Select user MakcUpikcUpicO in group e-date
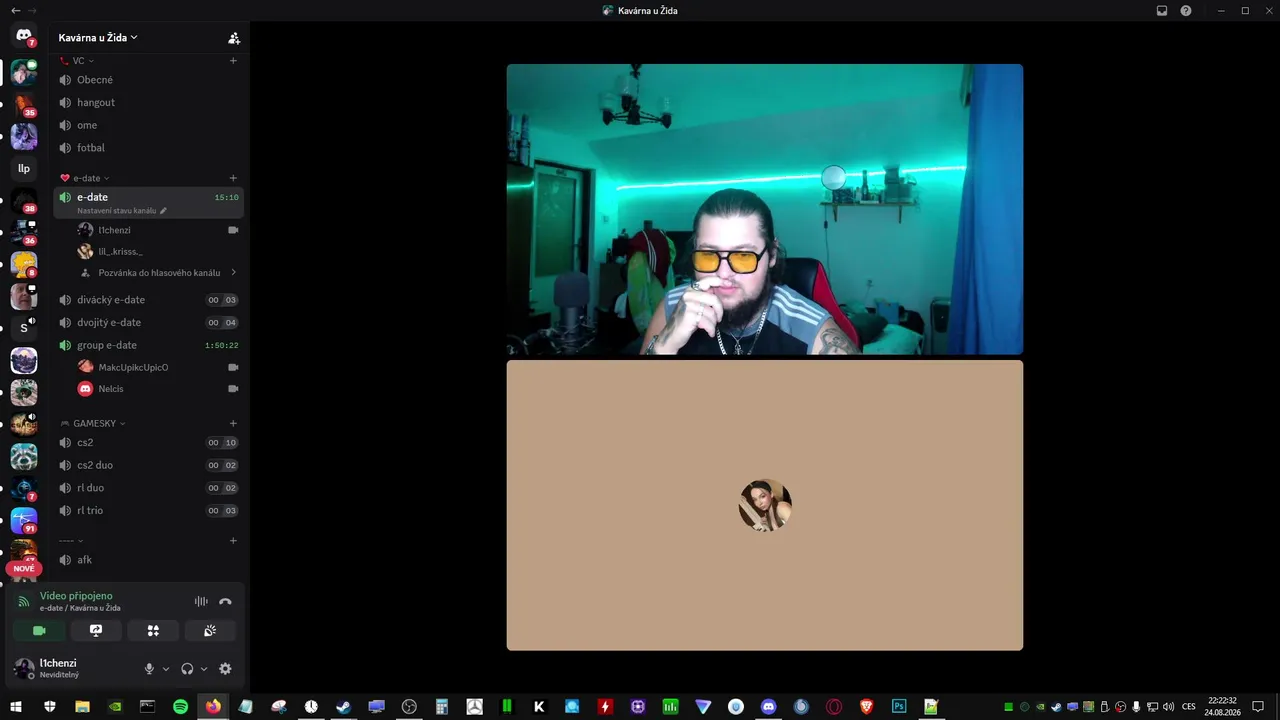This screenshot has height=720, width=1280. (158, 367)
